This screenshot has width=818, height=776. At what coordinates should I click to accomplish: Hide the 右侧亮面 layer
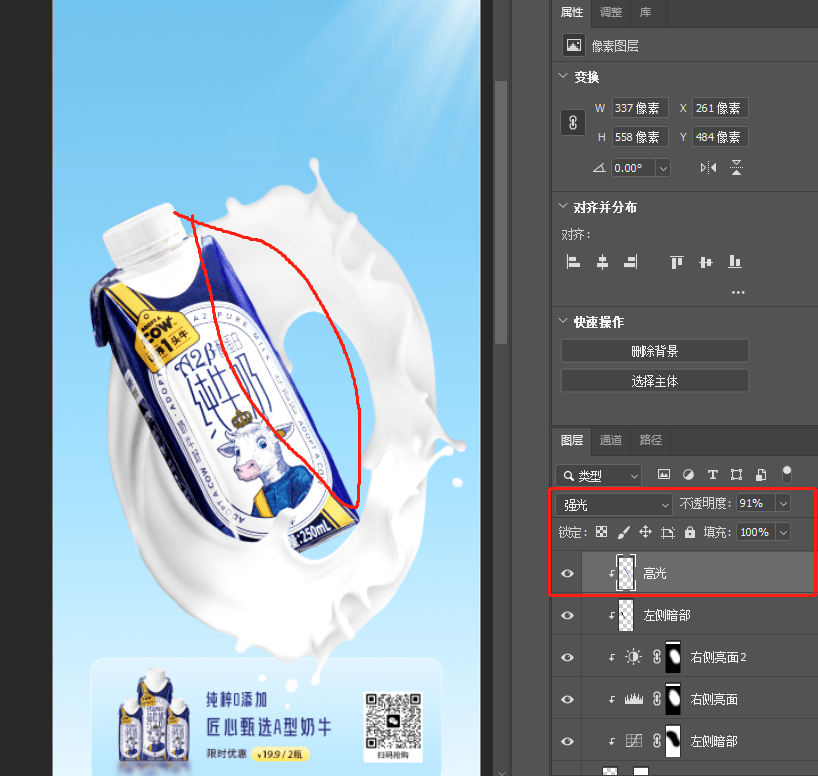click(567, 699)
